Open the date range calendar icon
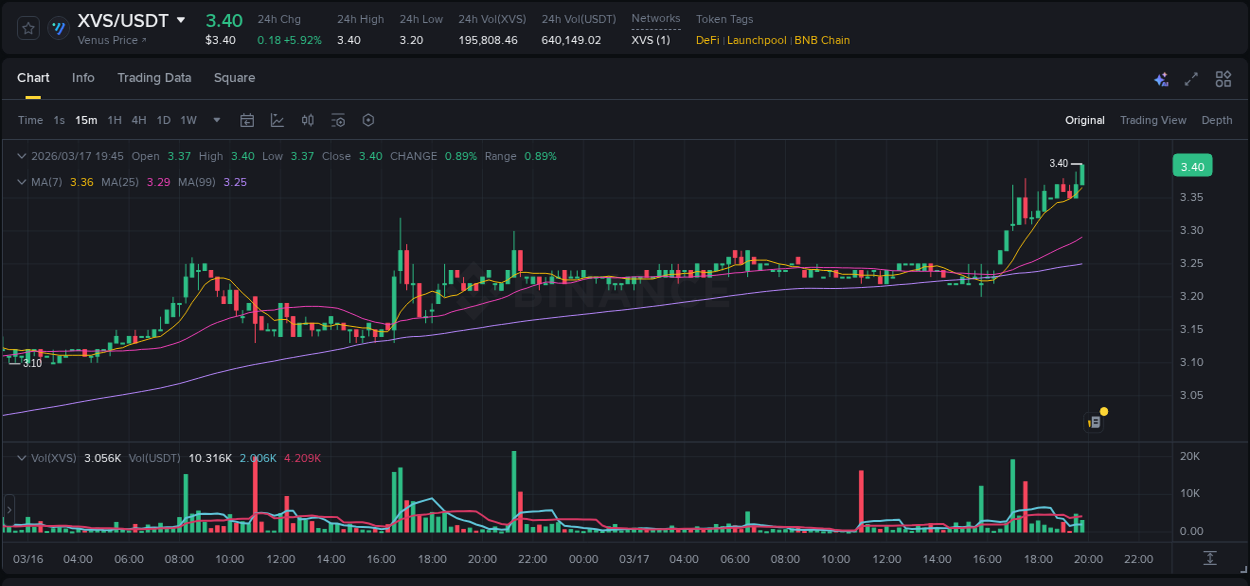This screenshot has height=586, width=1250. [x=247, y=120]
